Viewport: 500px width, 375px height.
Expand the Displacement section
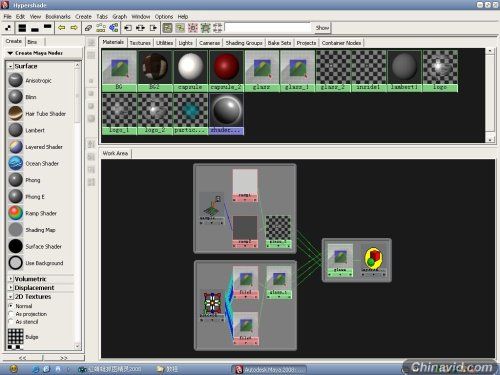point(10,287)
